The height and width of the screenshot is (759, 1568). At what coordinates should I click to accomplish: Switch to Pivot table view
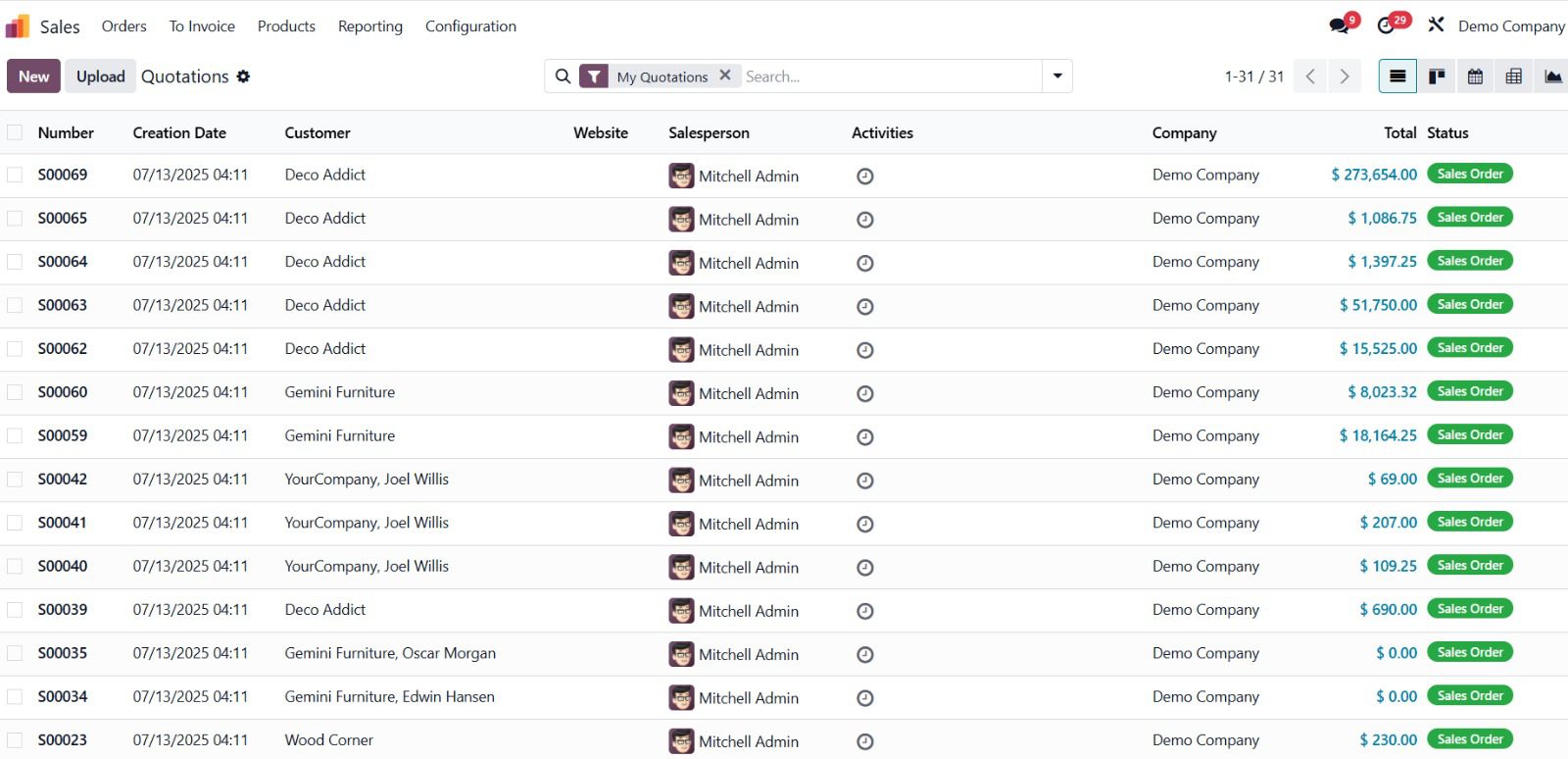click(1513, 76)
